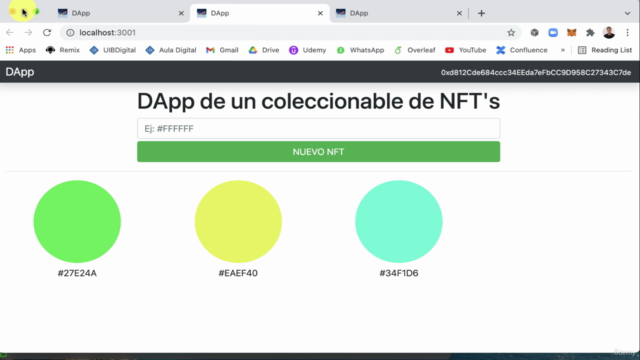640x360 pixels.
Task: Open WhatsApp bookmark
Action: click(360, 50)
